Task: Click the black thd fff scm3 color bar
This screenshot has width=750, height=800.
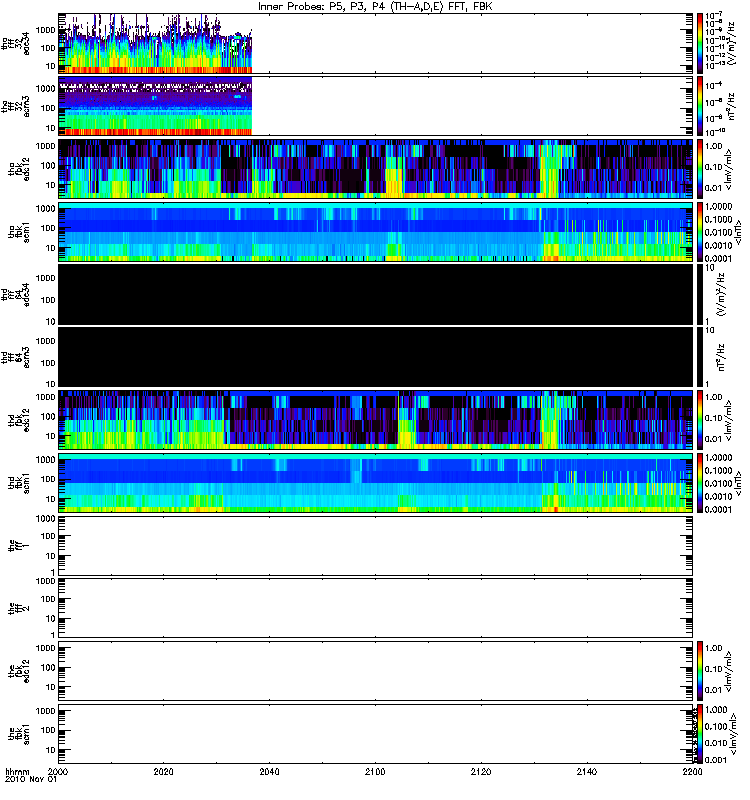Action: pos(700,357)
